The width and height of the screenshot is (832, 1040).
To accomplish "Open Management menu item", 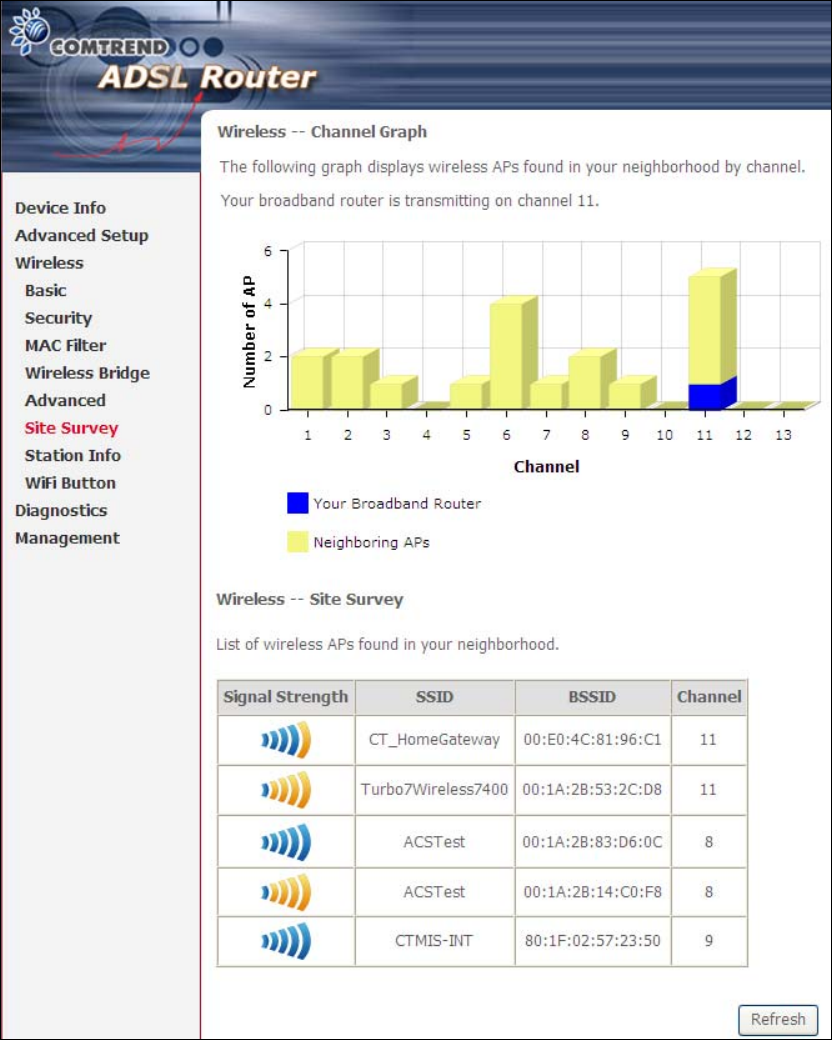I will pyautogui.click(x=68, y=539).
